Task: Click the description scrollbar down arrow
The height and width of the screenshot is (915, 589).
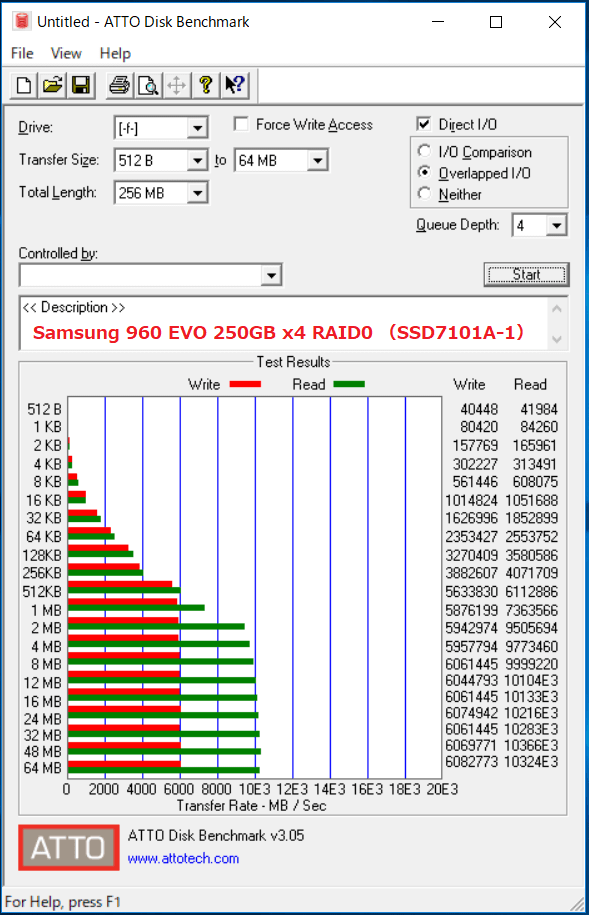Action: 557,339
